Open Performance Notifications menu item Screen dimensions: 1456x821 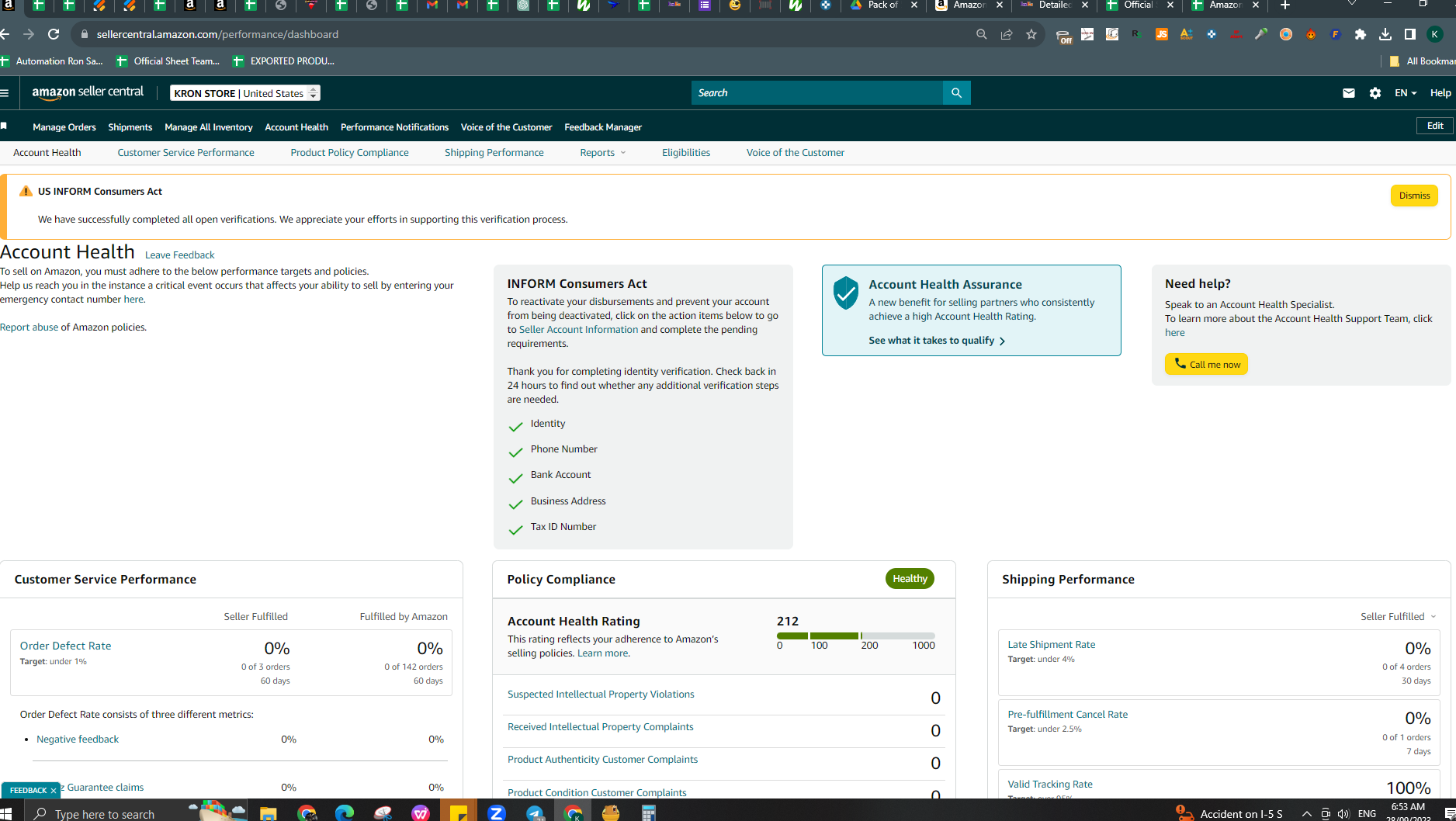pyautogui.click(x=394, y=127)
